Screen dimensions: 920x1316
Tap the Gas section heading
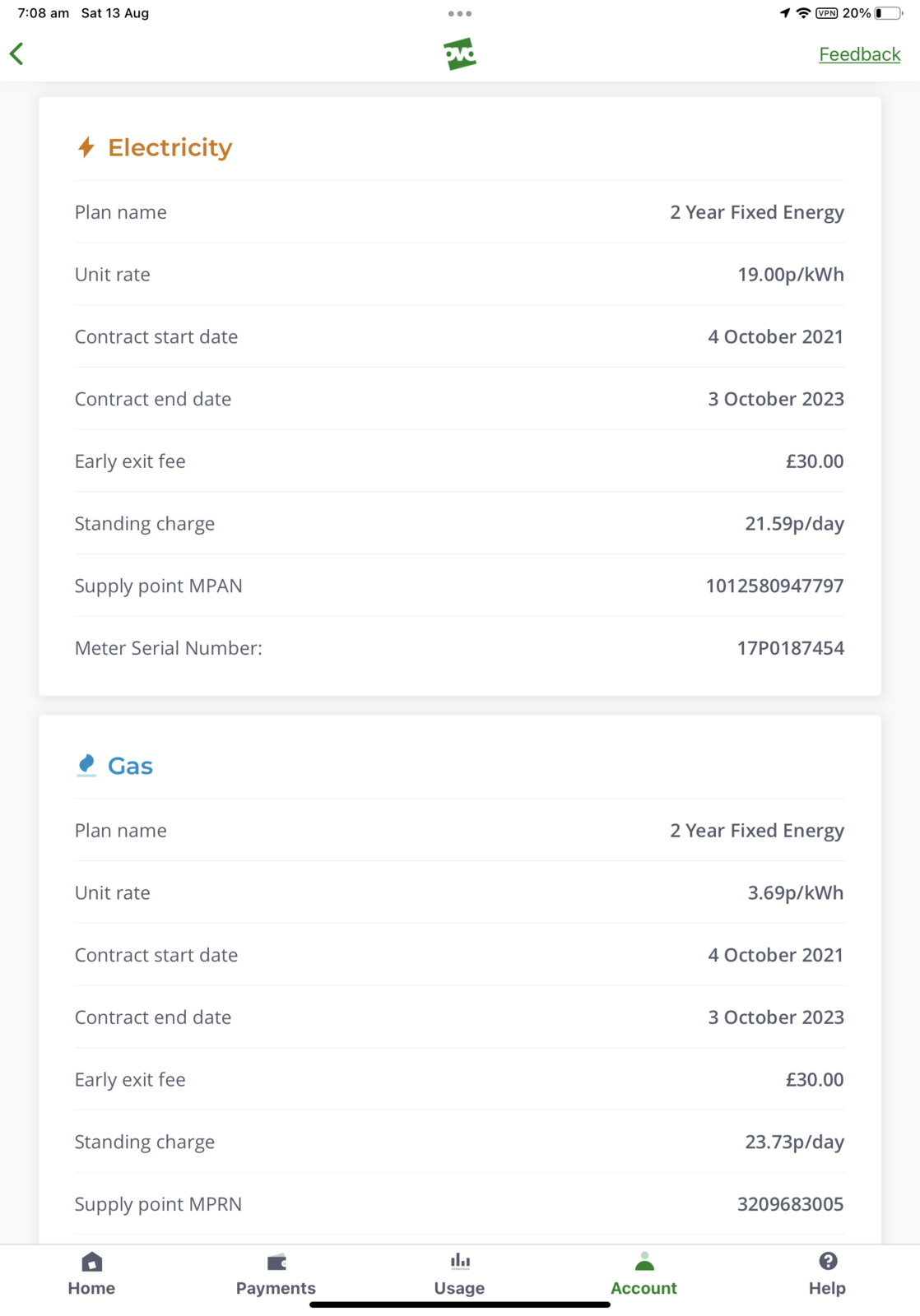click(x=130, y=766)
